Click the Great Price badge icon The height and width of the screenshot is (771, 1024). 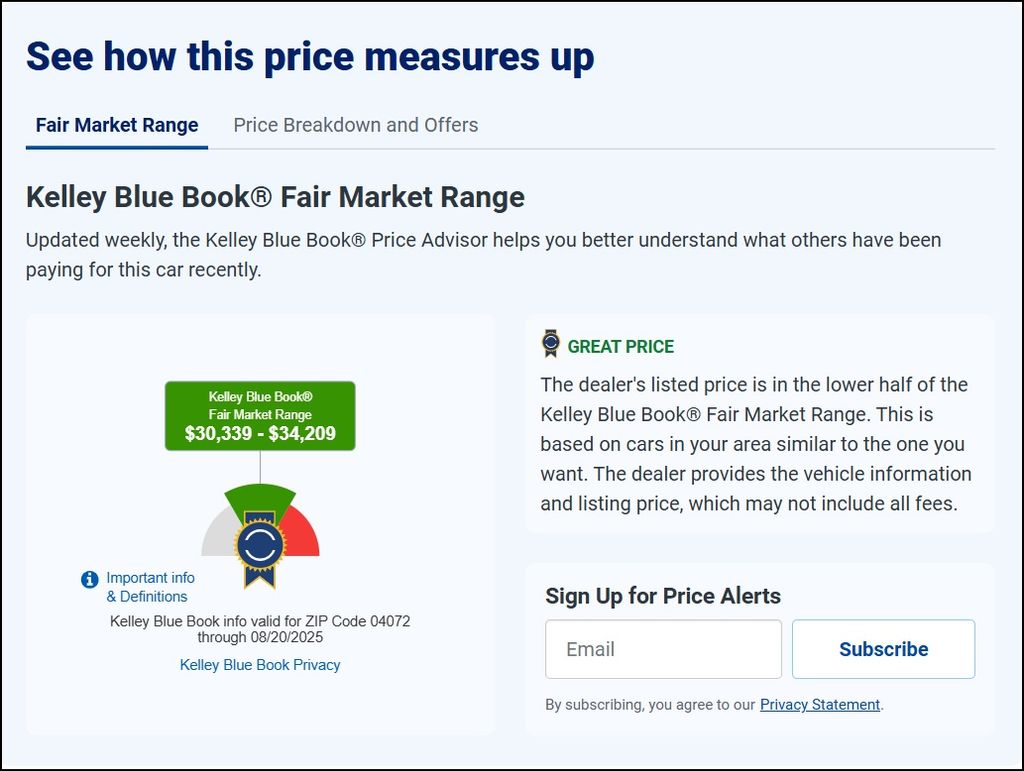pyautogui.click(x=551, y=343)
